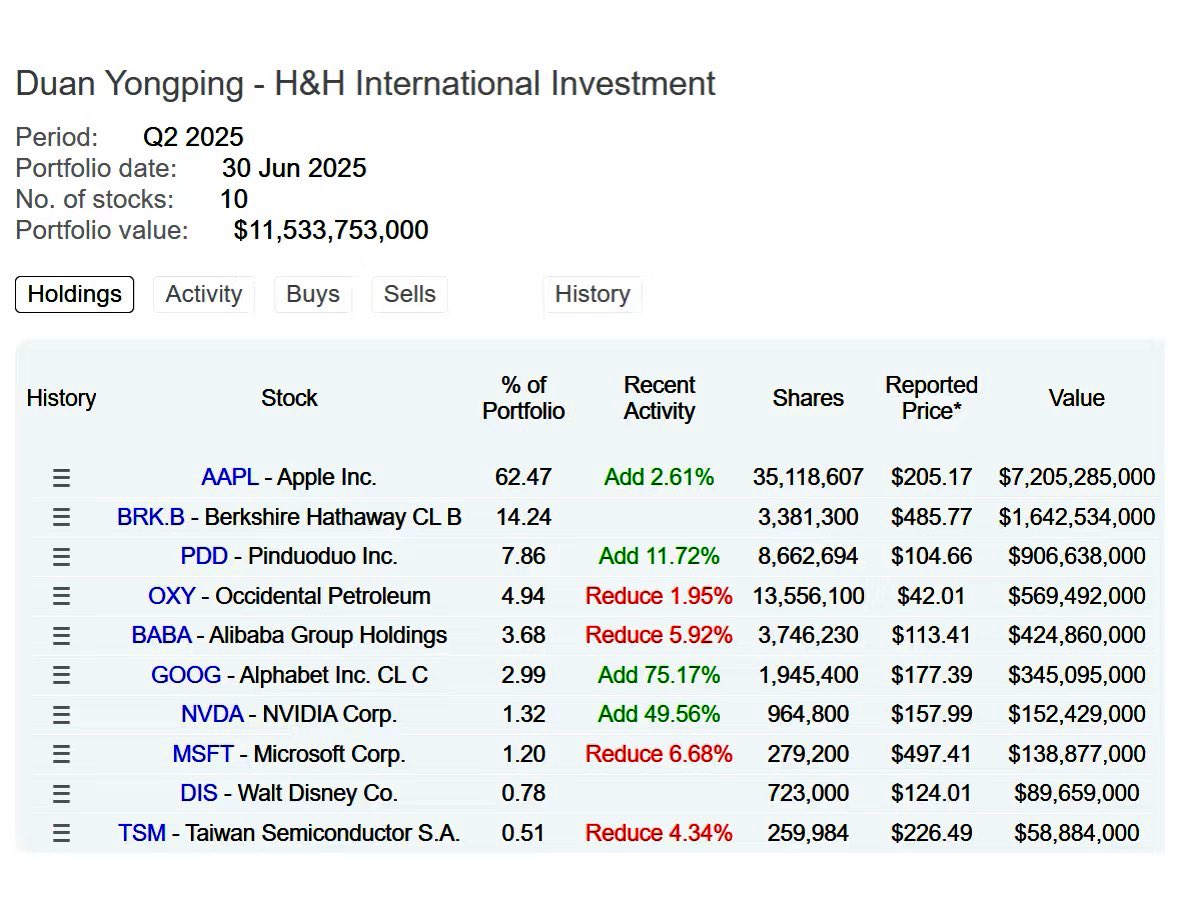
Task: Open history icon for MSFT row
Action: tap(62, 754)
